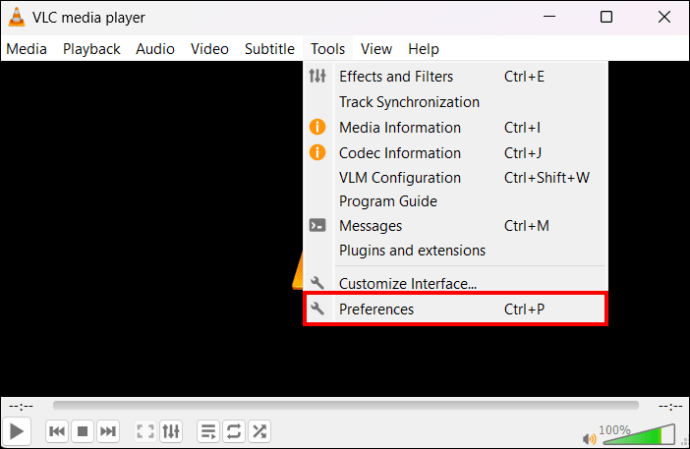Choose Effects and Filters
This screenshot has height=449, width=690.
[455, 77]
